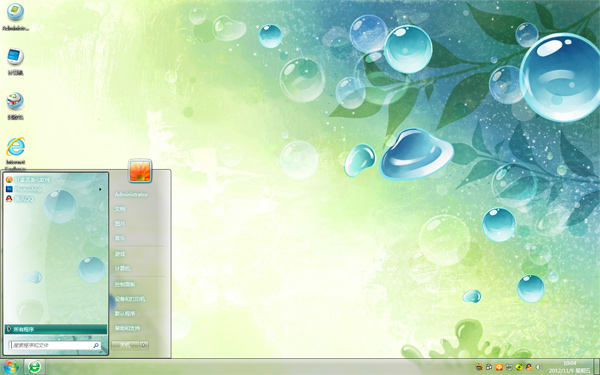Open 设备和打印机 (Devices and Printers)
This screenshot has width=600, height=375.
pyautogui.click(x=130, y=299)
